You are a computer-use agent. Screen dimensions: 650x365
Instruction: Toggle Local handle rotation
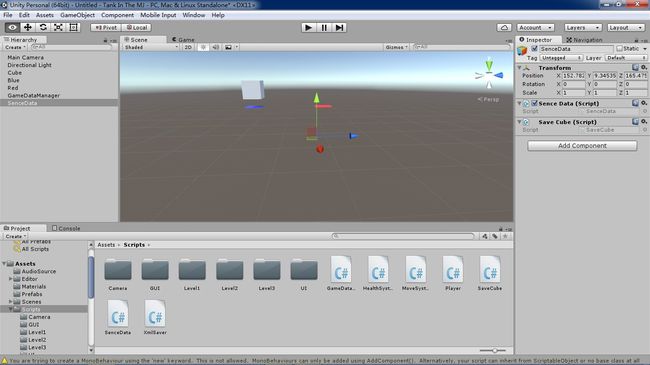point(136,27)
